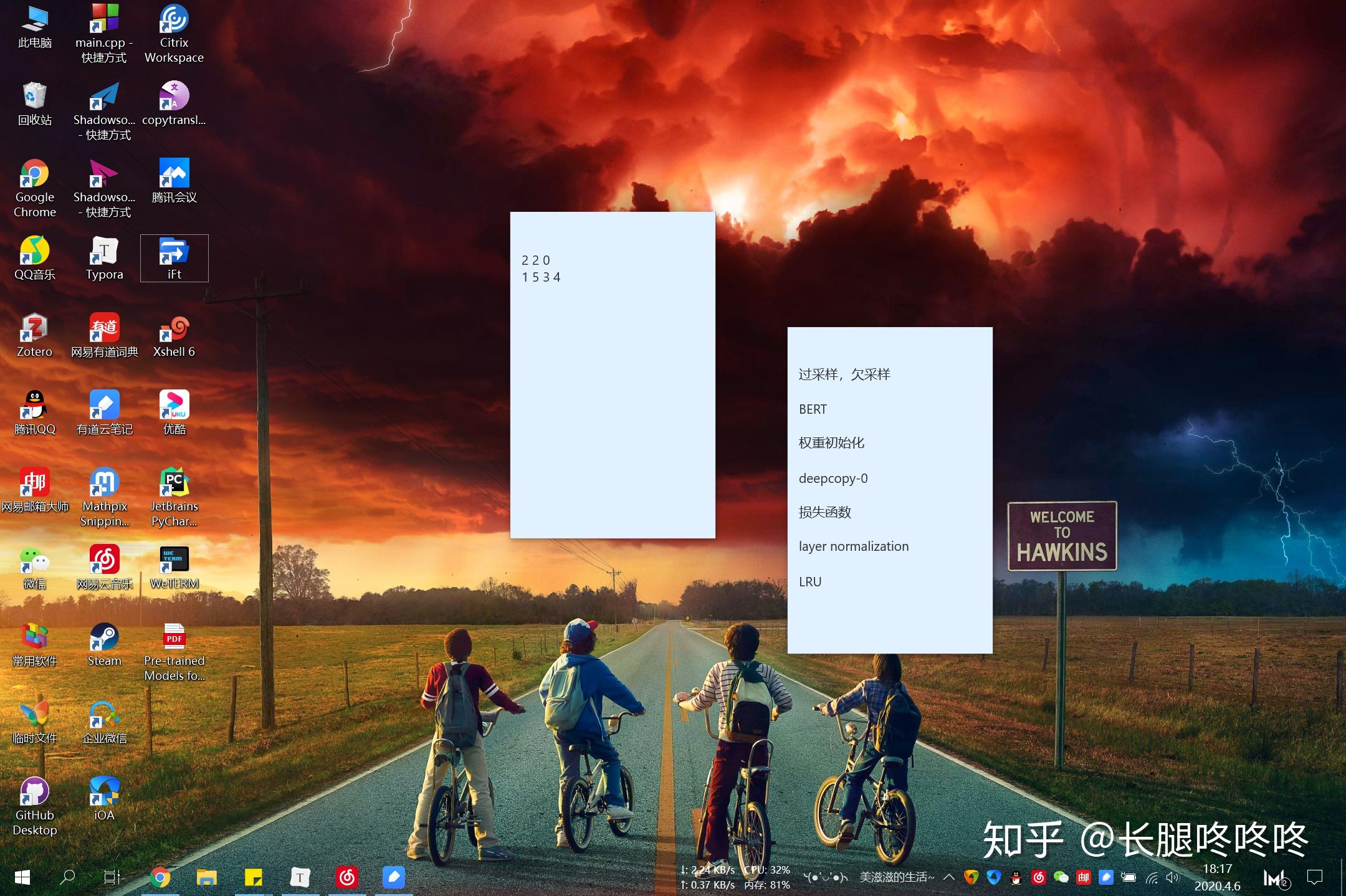The height and width of the screenshot is (896, 1346).
Task: Click '权重初始化' line in note
Action: coord(831,443)
